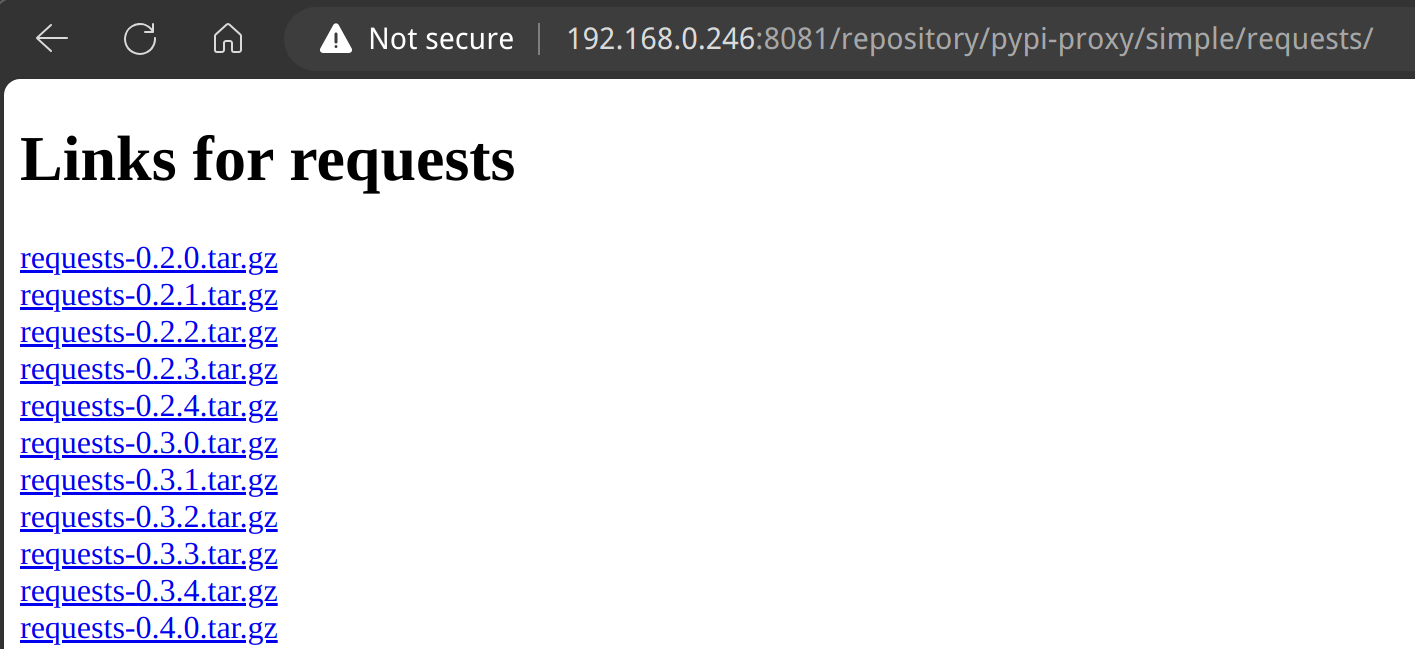The width and height of the screenshot is (1415, 649).
Task: Download requests-0.3.2.tar.gz
Action: [149, 518]
